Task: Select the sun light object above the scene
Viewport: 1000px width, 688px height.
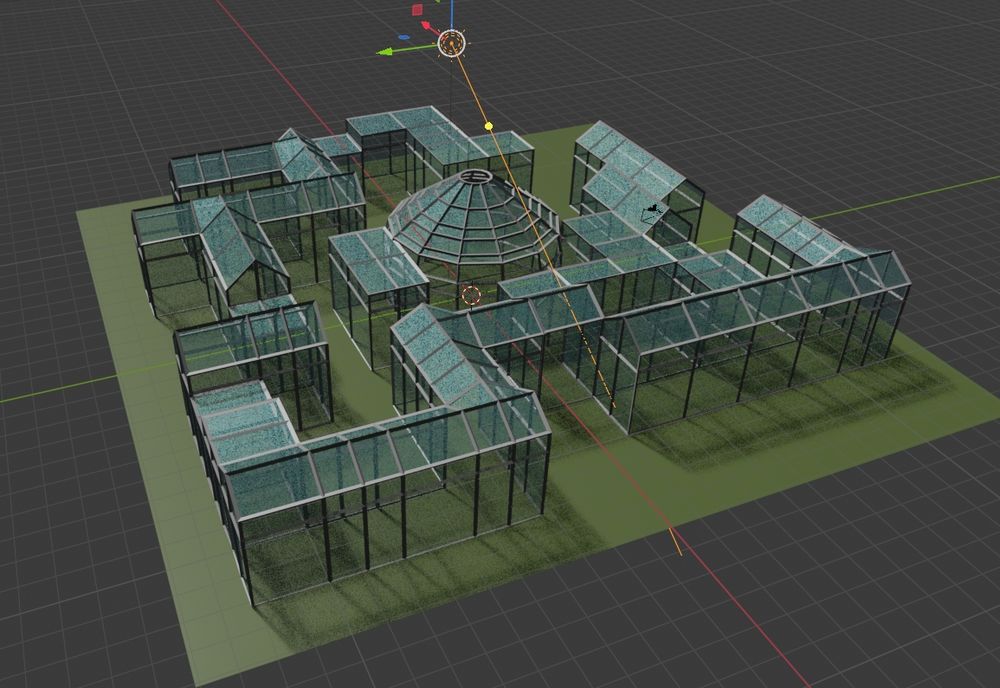Action: tap(452, 43)
